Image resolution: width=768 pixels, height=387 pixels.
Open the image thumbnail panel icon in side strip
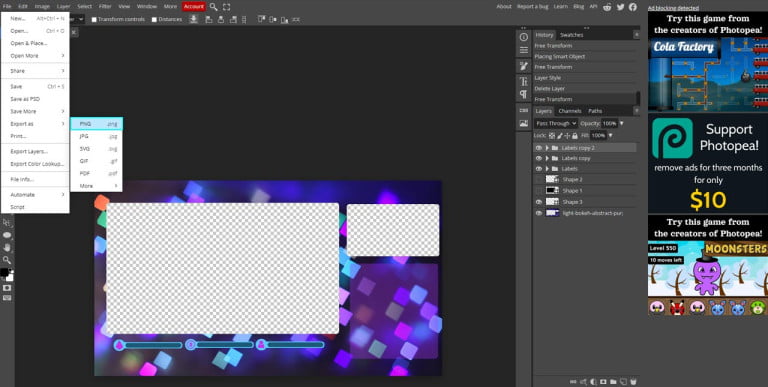(x=524, y=123)
